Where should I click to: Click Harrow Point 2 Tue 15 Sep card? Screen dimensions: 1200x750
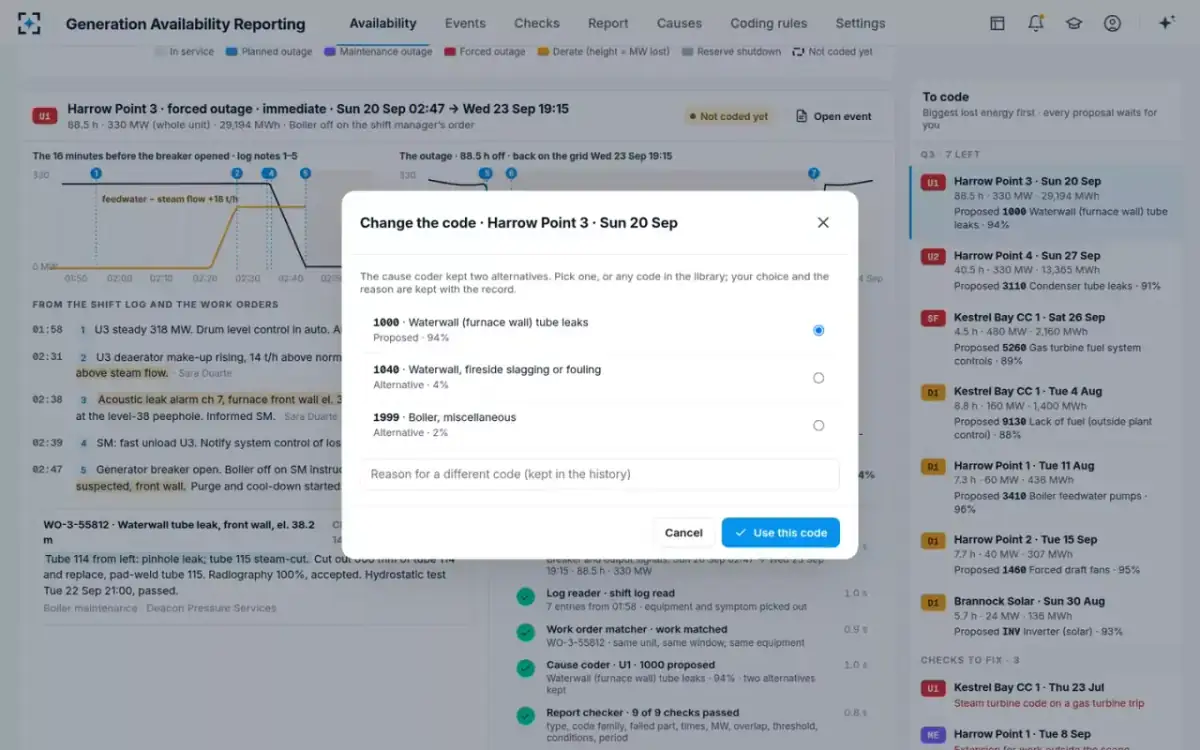[x=1045, y=553]
